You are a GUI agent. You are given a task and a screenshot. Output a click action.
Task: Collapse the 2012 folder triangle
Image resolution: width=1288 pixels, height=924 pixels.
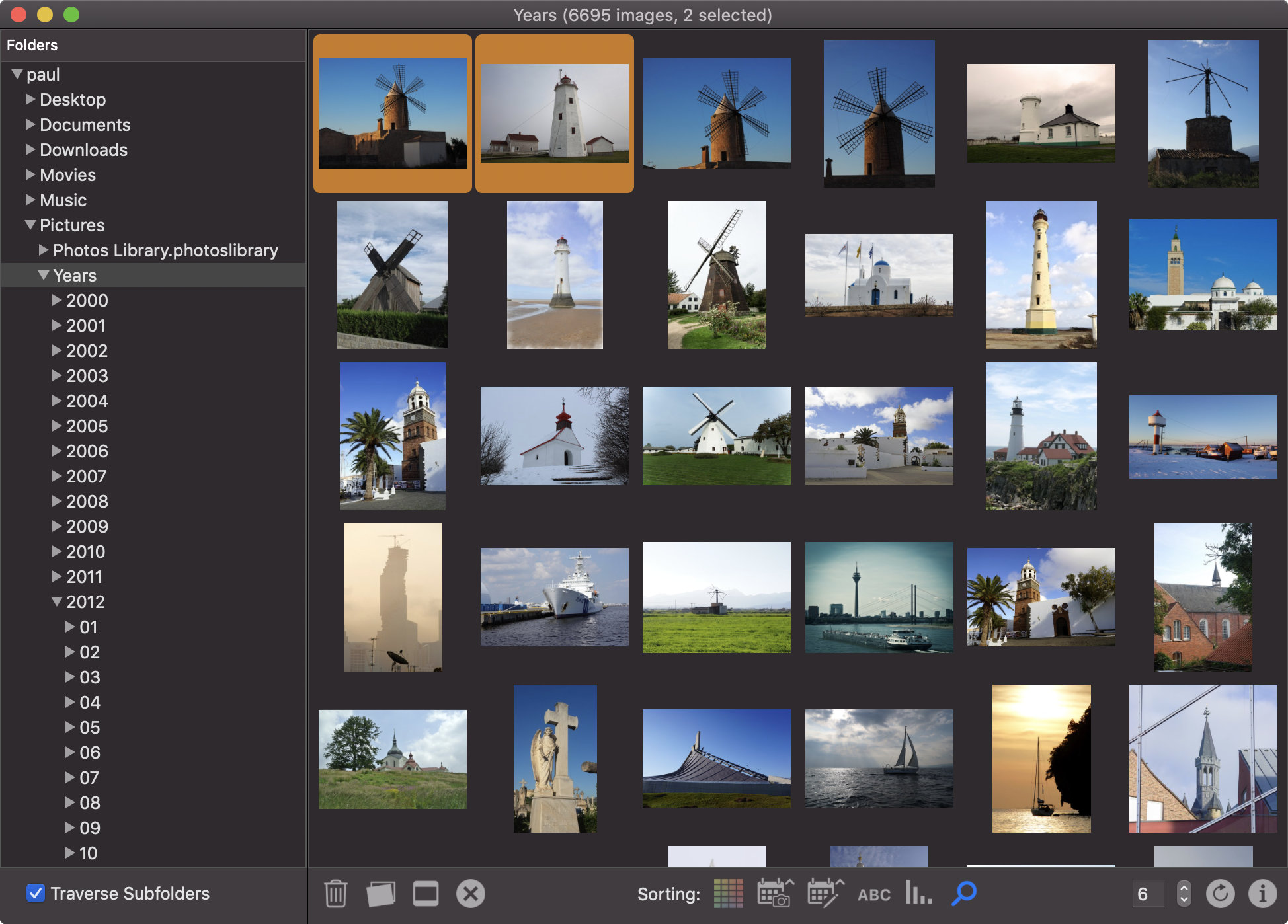(x=57, y=601)
